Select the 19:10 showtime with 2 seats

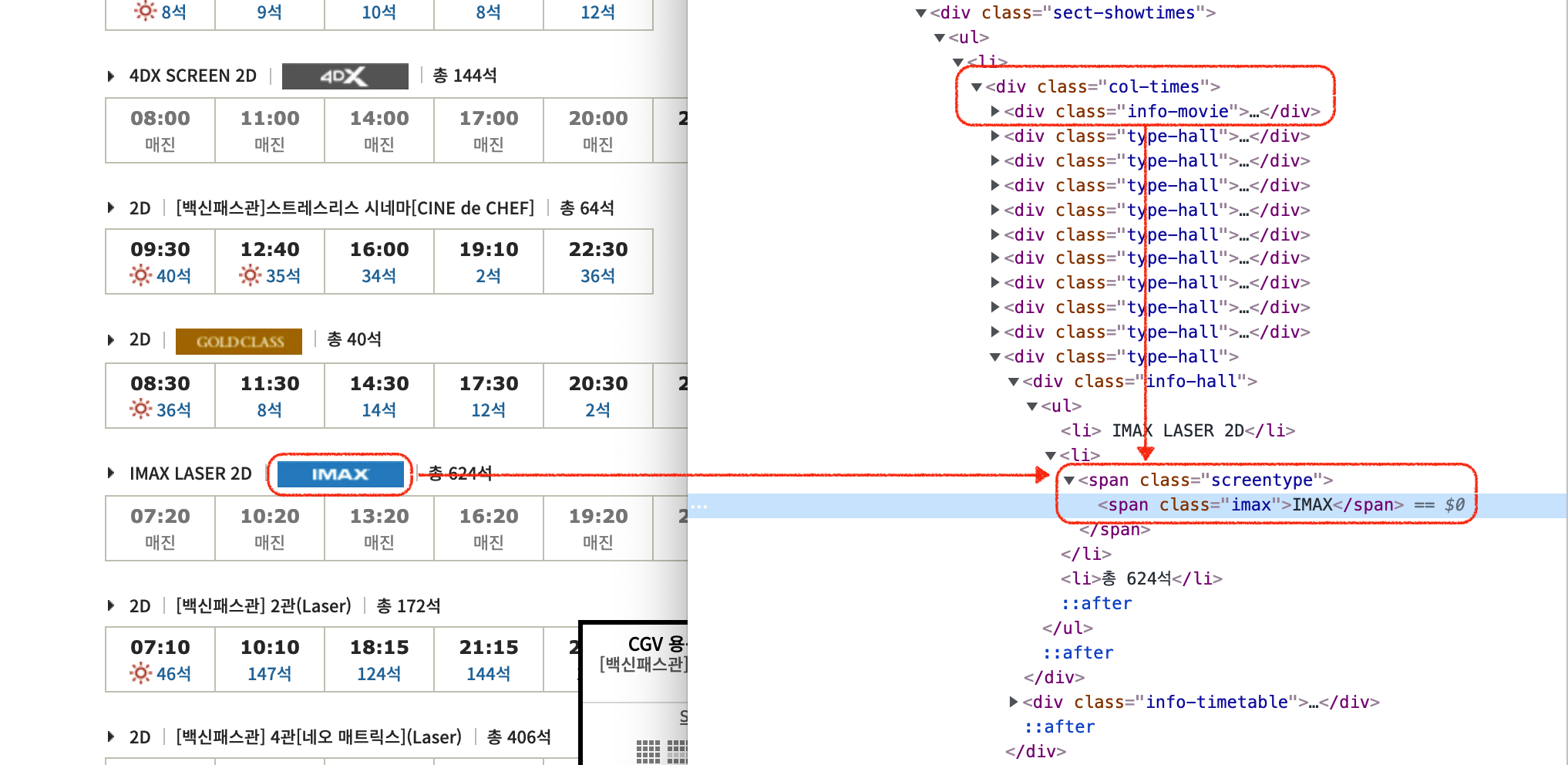click(x=489, y=261)
